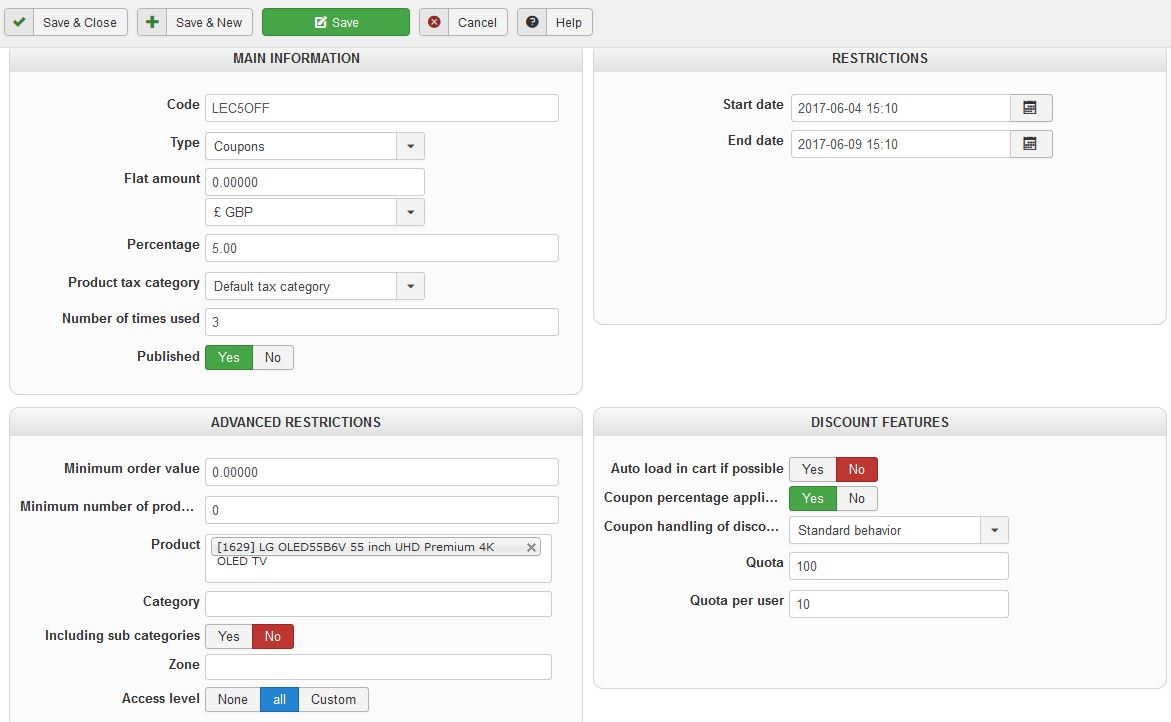1171x722 pixels.
Task: Focus the Percentage input field
Action: pos(381,248)
